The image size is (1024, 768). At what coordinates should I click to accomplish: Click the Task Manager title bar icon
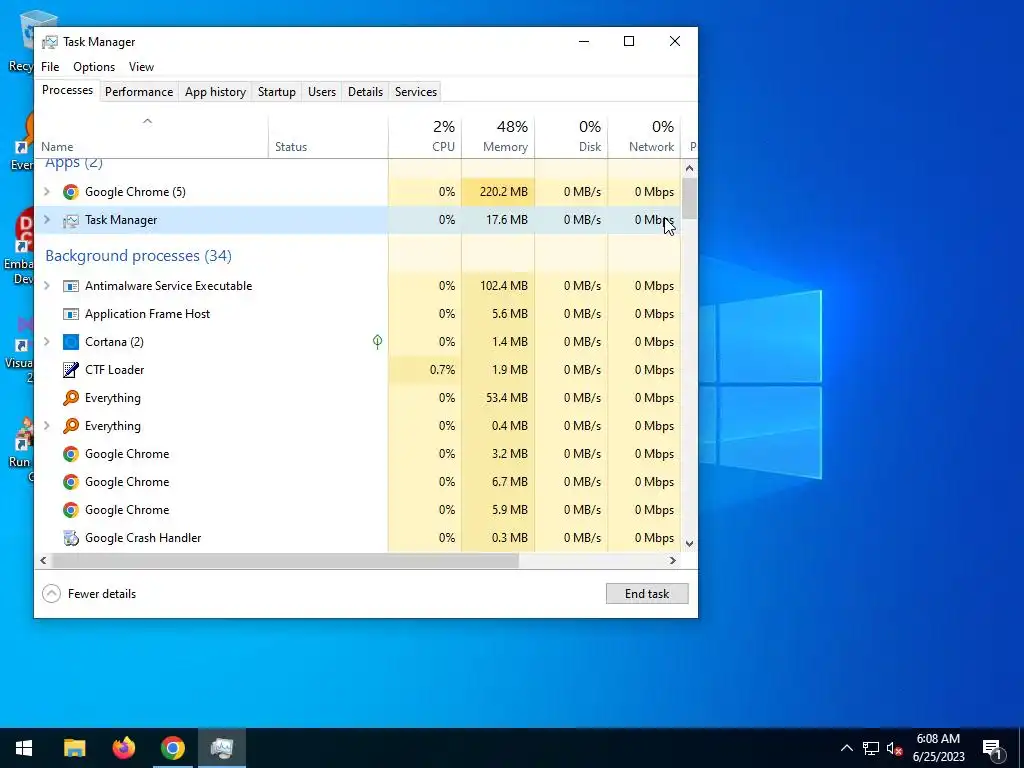pos(50,42)
